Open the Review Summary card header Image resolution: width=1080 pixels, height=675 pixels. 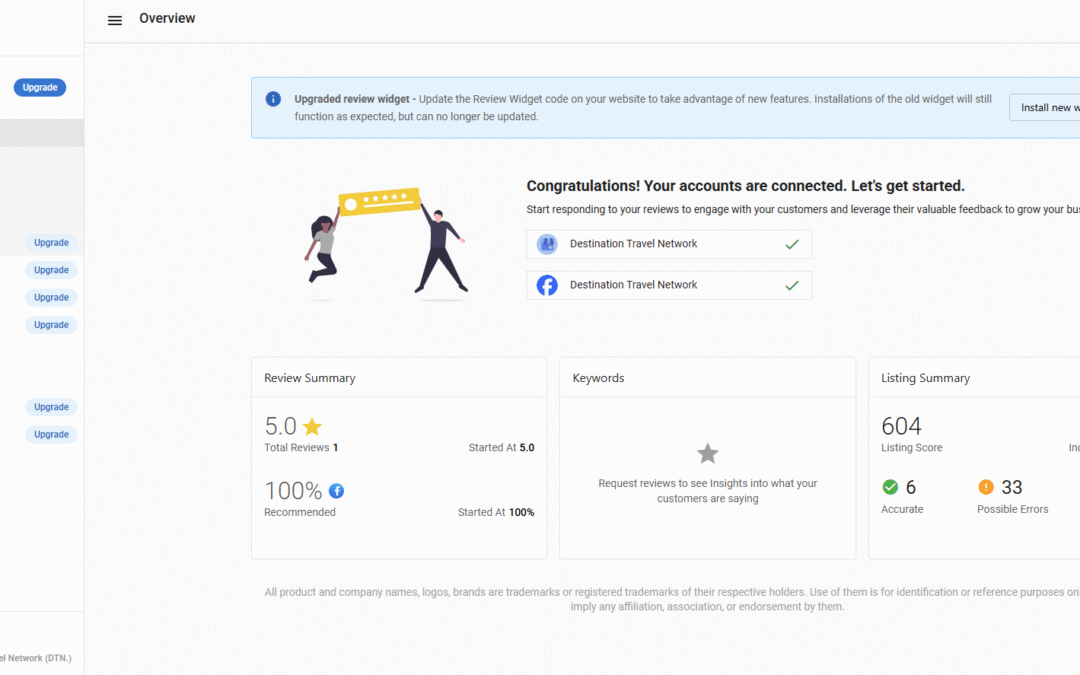pos(310,378)
